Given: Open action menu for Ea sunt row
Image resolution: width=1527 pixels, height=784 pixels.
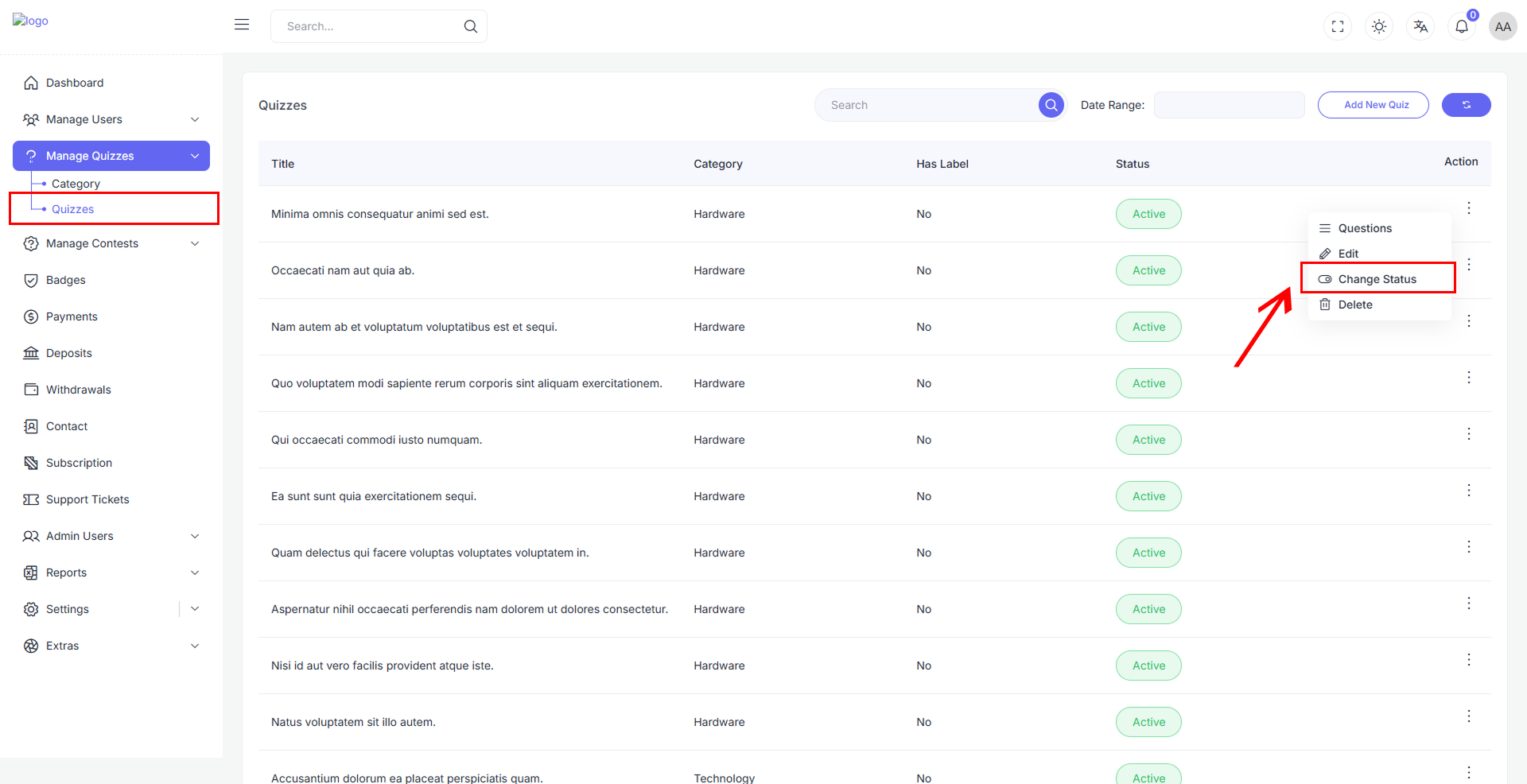Looking at the screenshot, I should (1469, 490).
